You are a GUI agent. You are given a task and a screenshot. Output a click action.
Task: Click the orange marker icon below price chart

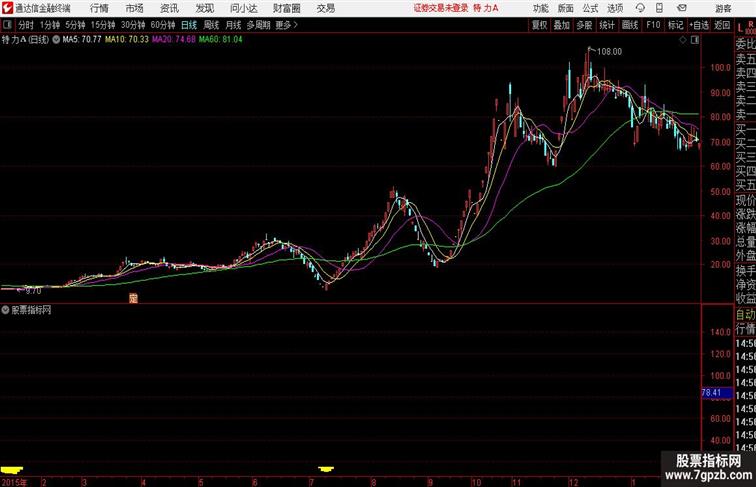click(x=134, y=298)
